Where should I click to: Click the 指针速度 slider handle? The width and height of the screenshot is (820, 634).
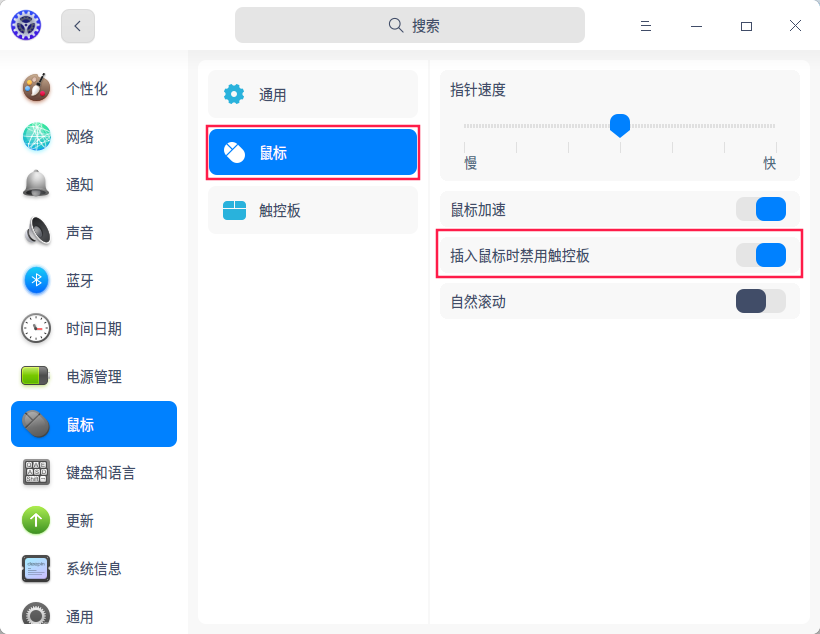[x=620, y=126]
